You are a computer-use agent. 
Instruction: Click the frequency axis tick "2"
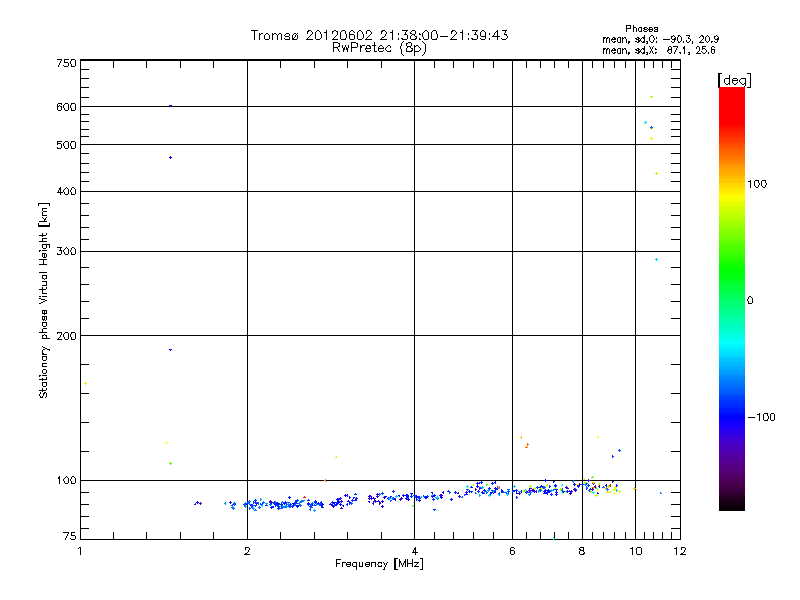pyautogui.click(x=247, y=551)
